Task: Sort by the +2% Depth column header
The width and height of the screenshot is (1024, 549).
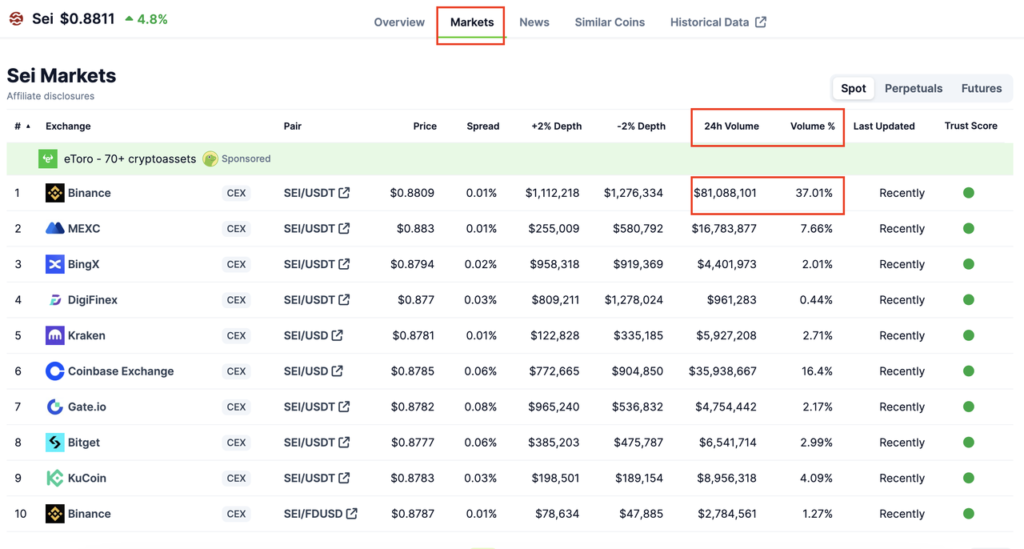Action: pos(556,126)
